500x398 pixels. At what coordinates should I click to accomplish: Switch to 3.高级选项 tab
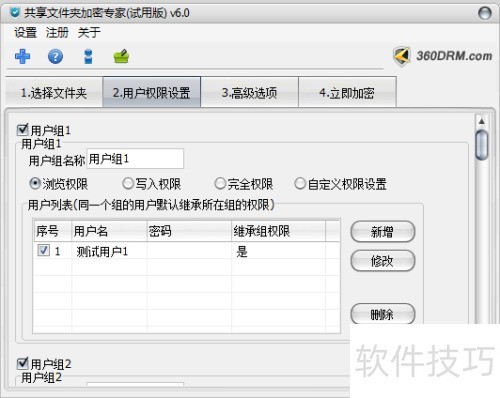(249, 92)
